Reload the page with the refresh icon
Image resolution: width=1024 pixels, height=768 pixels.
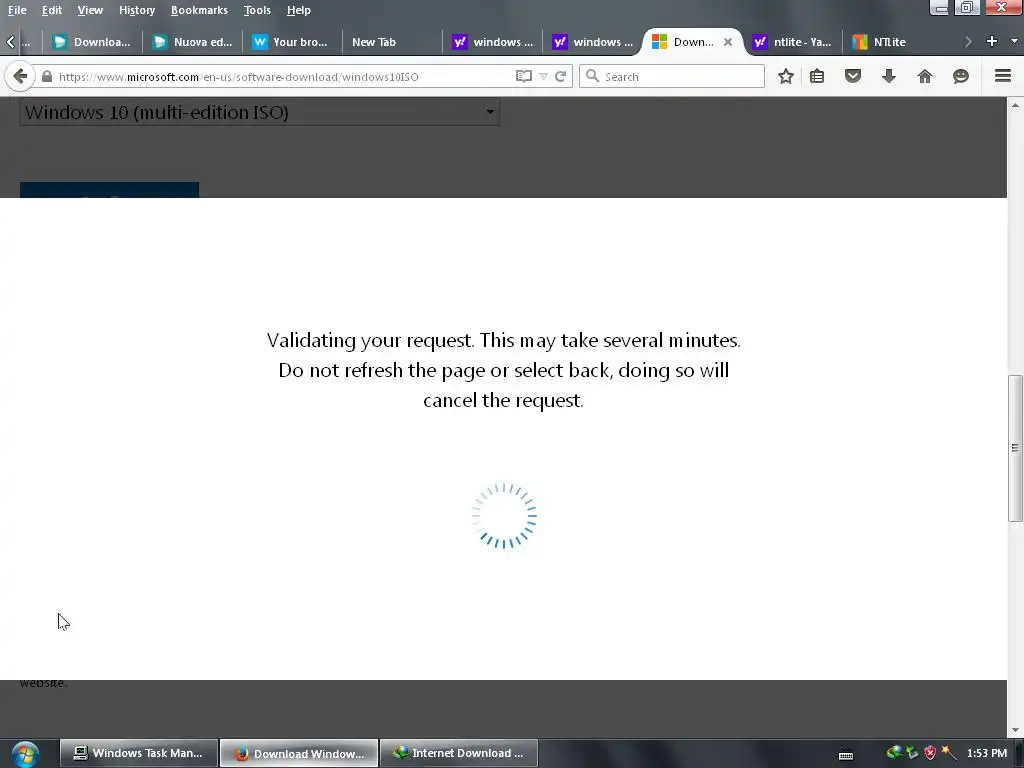click(x=560, y=76)
